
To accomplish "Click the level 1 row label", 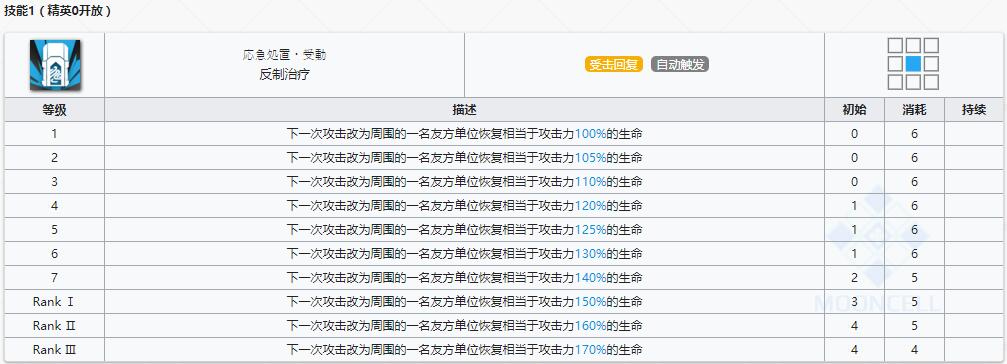I will [55, 134].
